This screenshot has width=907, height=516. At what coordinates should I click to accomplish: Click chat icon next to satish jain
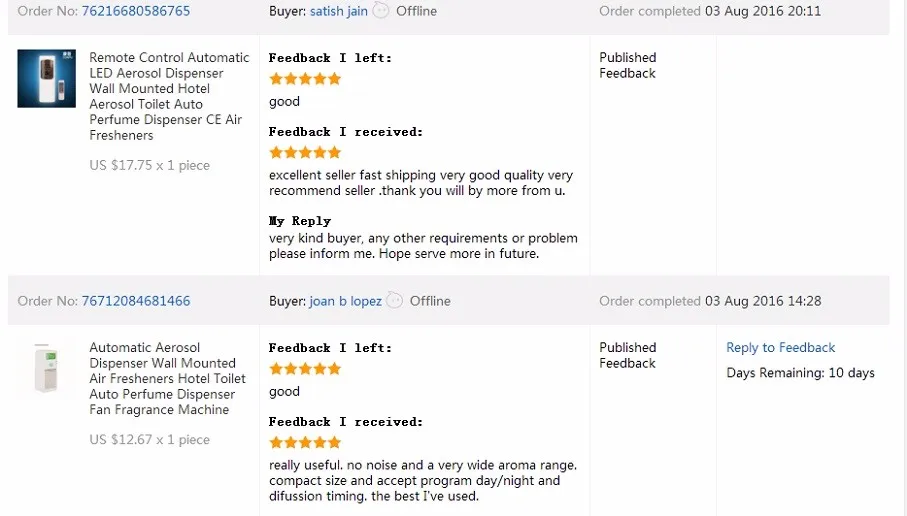pyautogui.click(x=381, y=10)
